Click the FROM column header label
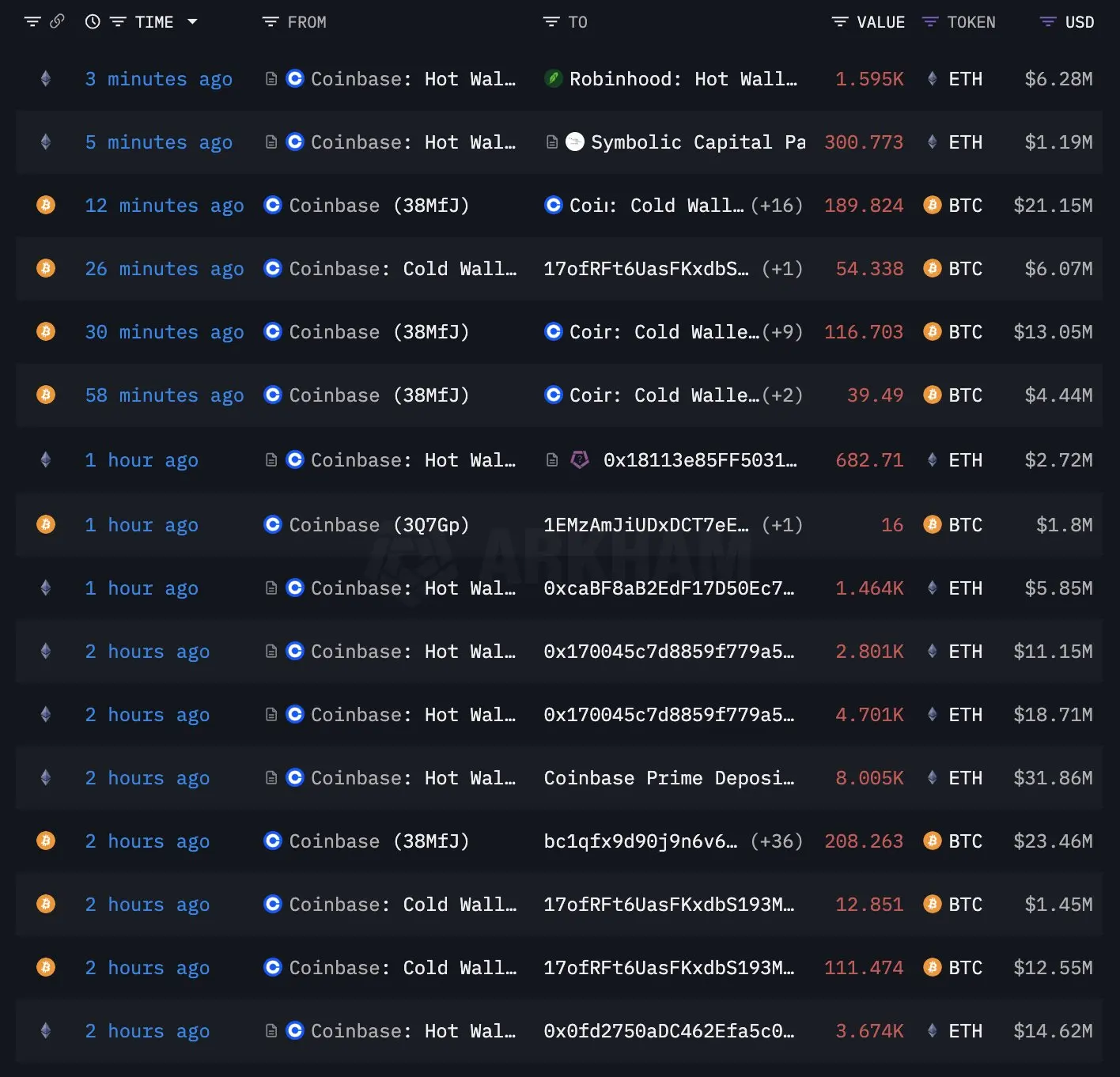The image size is (1120, 1077). (x=307, y=22)
